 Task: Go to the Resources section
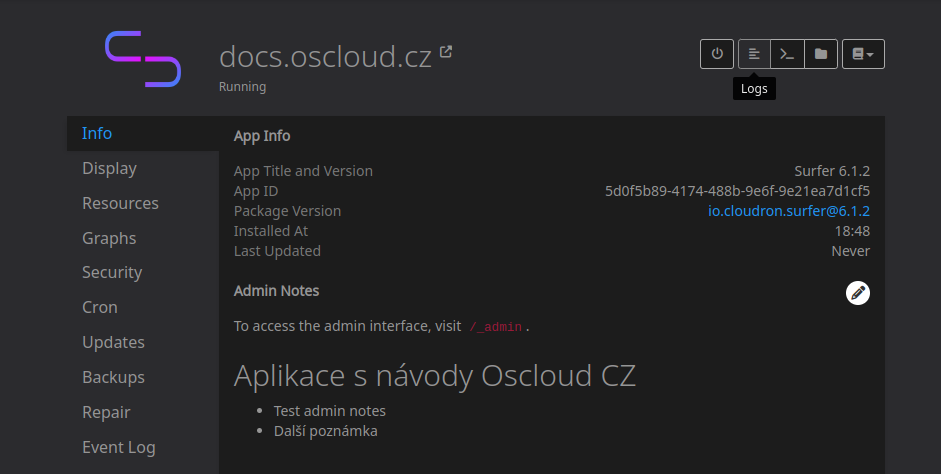(x=120, y=203)
